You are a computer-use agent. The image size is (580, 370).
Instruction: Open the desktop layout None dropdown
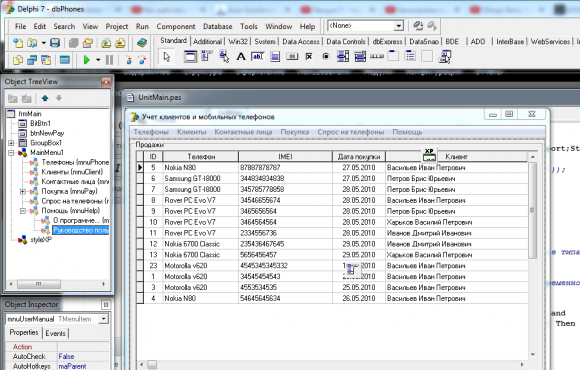(398, 26)
